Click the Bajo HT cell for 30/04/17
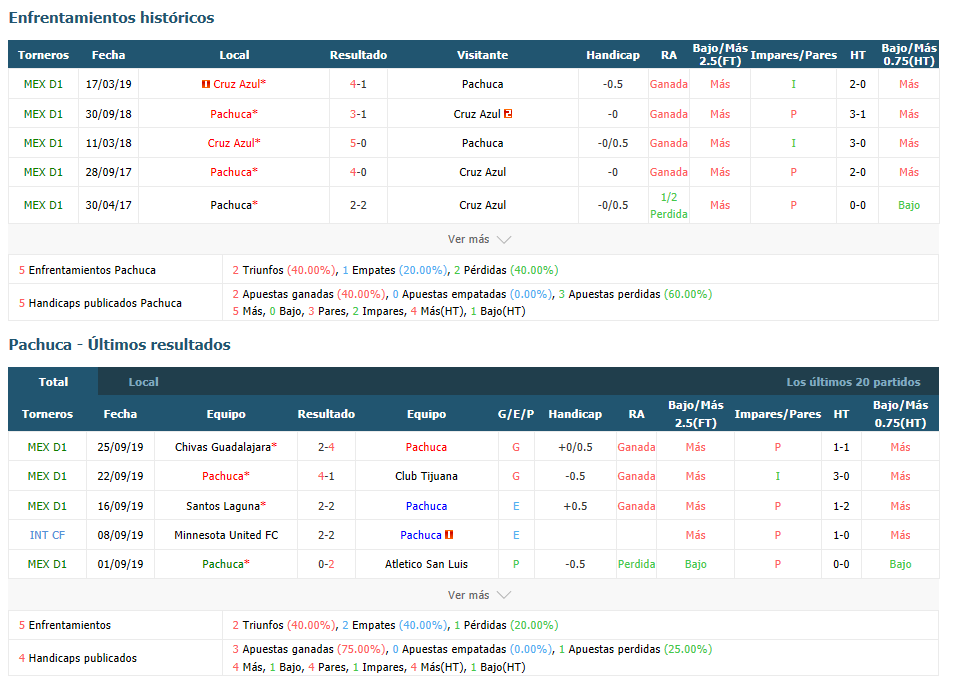Viewport: 953px width, 681px height. tap(909, 205)
